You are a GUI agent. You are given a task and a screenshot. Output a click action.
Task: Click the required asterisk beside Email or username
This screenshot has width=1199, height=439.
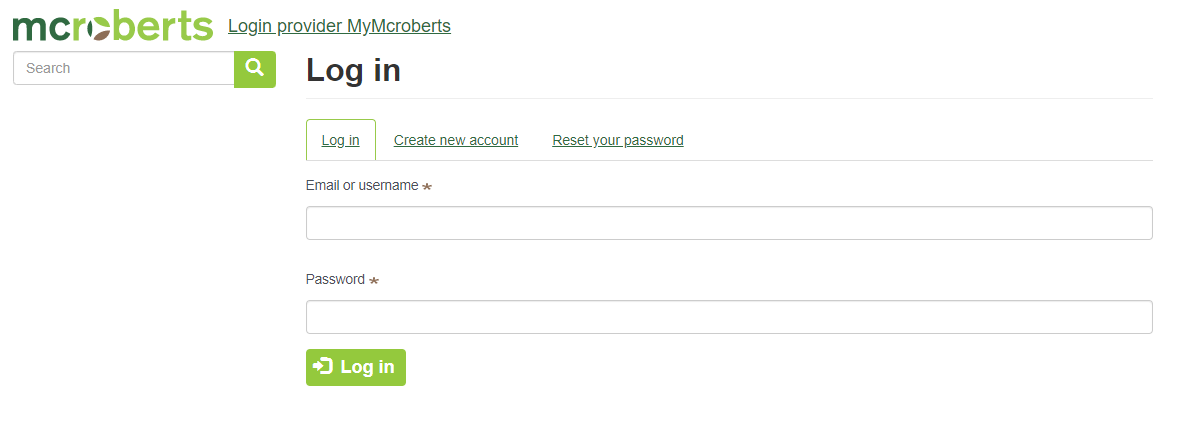click(427, 186)
